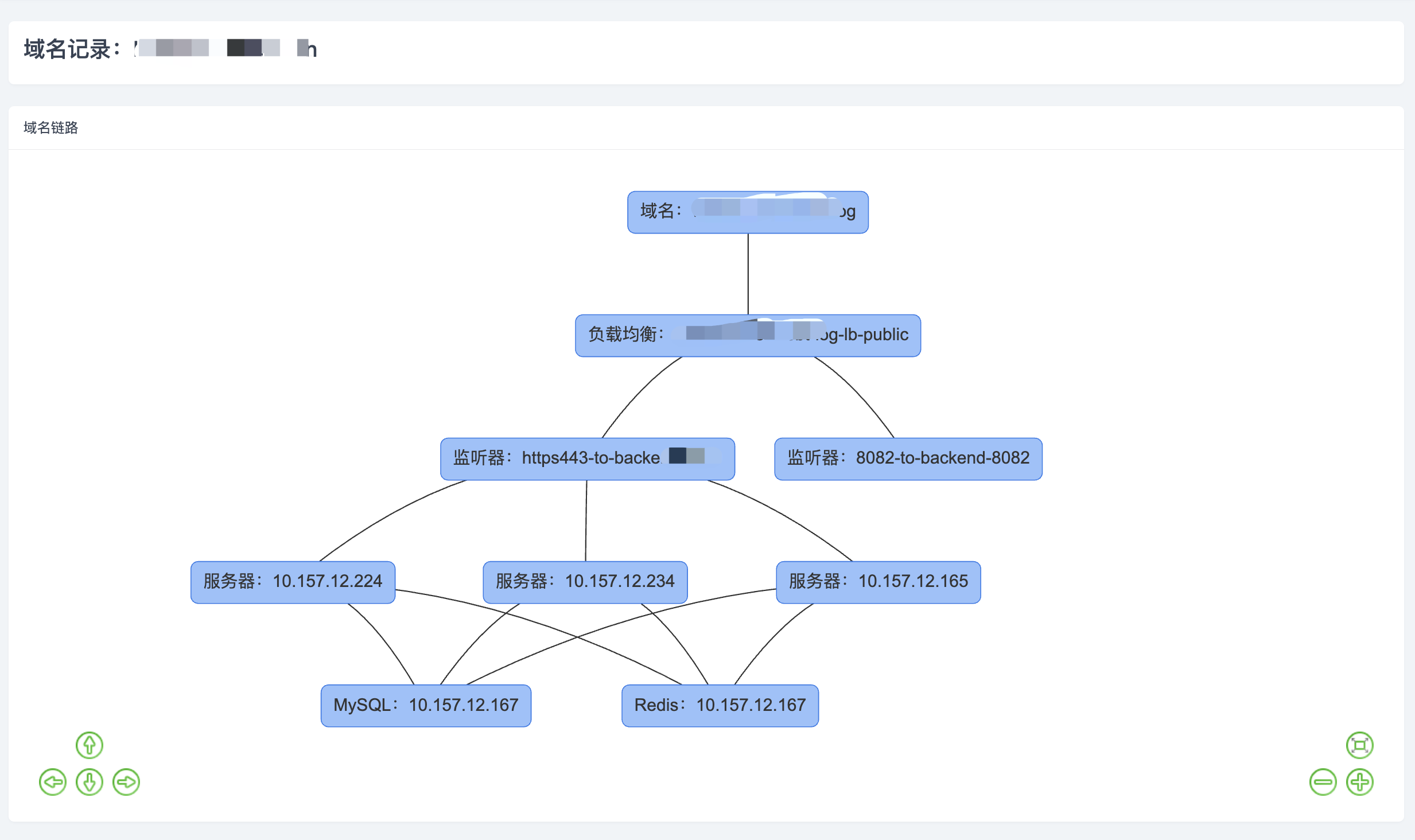Click server node 10.157.12.165
This screenshot has width=1415, height=840.
[x=878, y=582]
